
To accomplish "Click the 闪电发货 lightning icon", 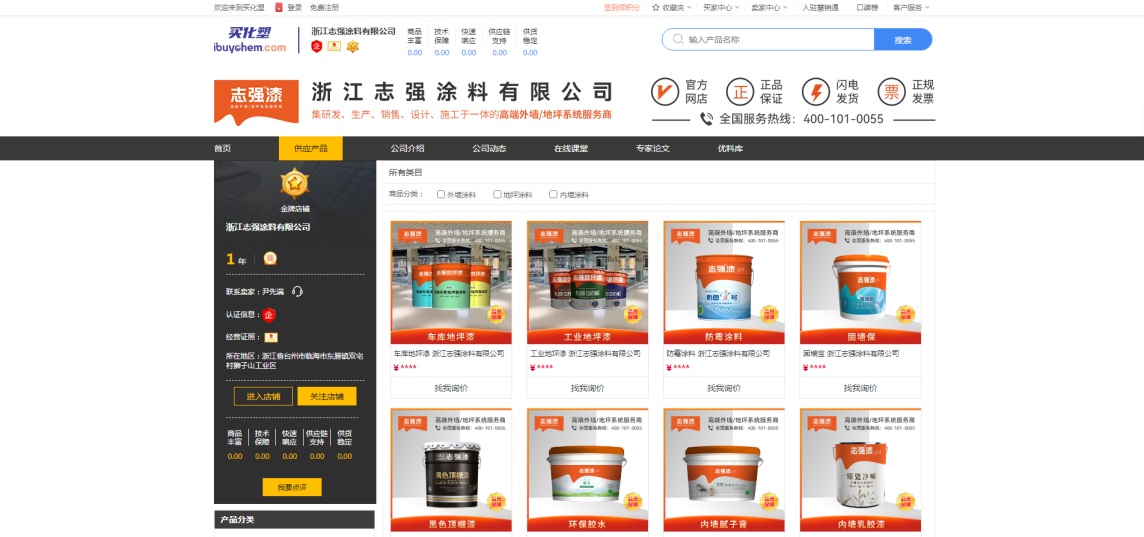I will (816, 92).
